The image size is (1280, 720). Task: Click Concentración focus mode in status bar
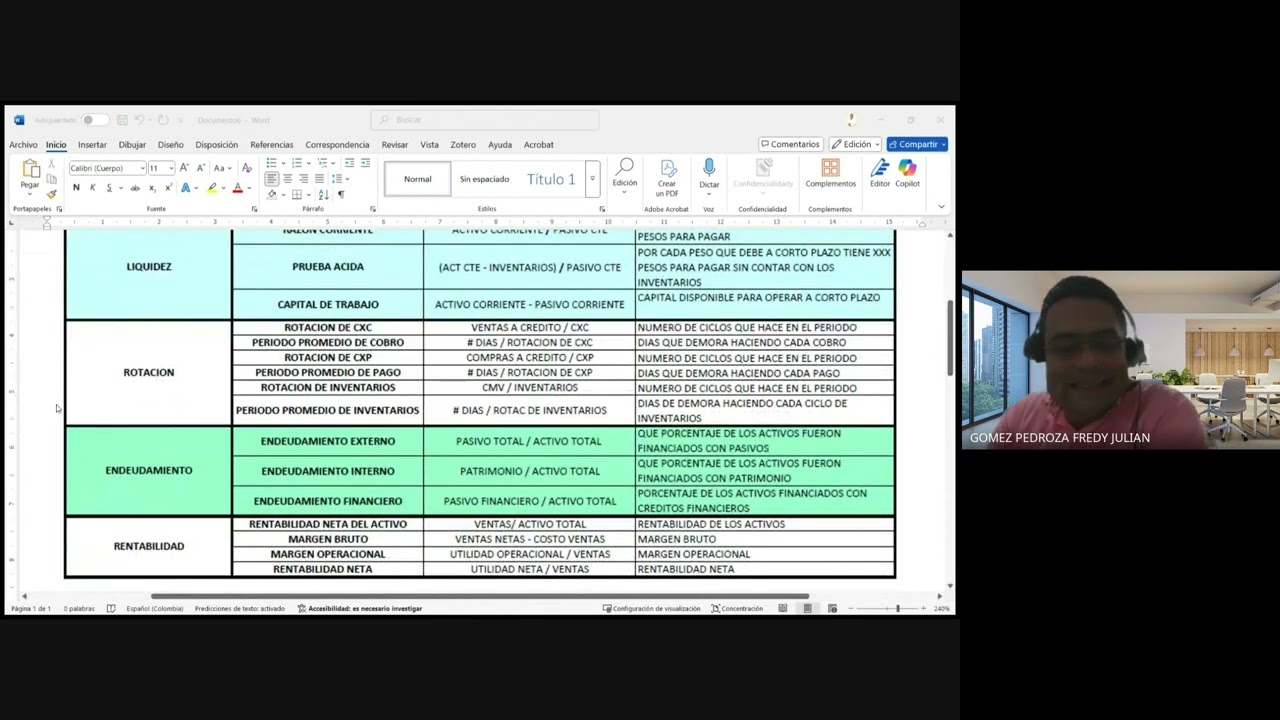pyautogui.click(x=737, y=608)
